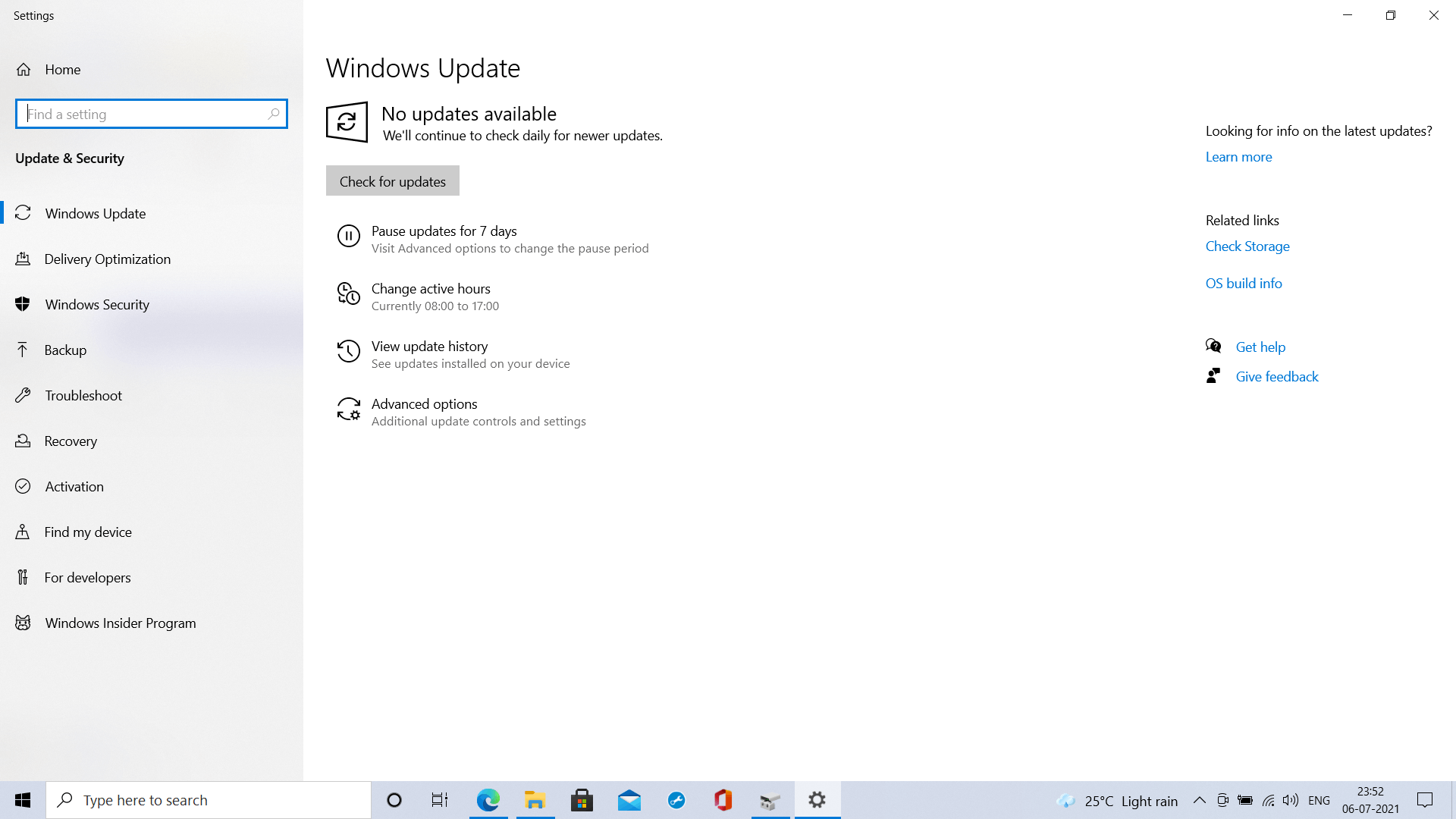Click the Settings search input field
The width and height of the screenshot is (1456, 819).
(x=151, y=114)
